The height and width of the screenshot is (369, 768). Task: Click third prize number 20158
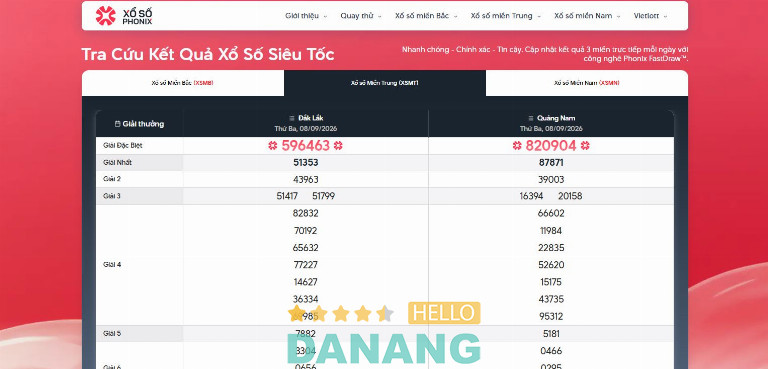[x=570, y=196]
